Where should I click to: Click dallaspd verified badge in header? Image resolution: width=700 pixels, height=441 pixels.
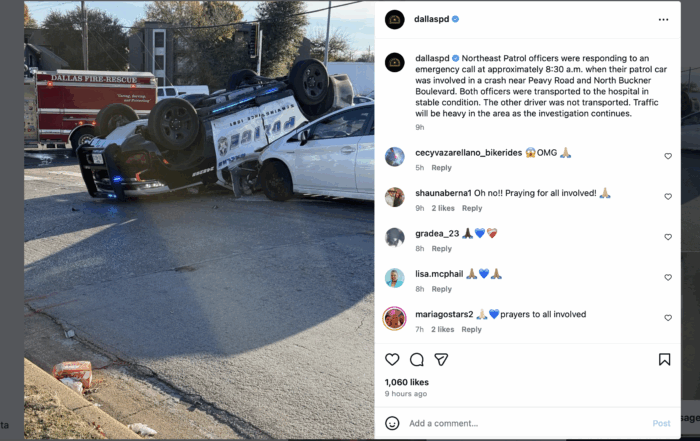[x=455, y=19]
